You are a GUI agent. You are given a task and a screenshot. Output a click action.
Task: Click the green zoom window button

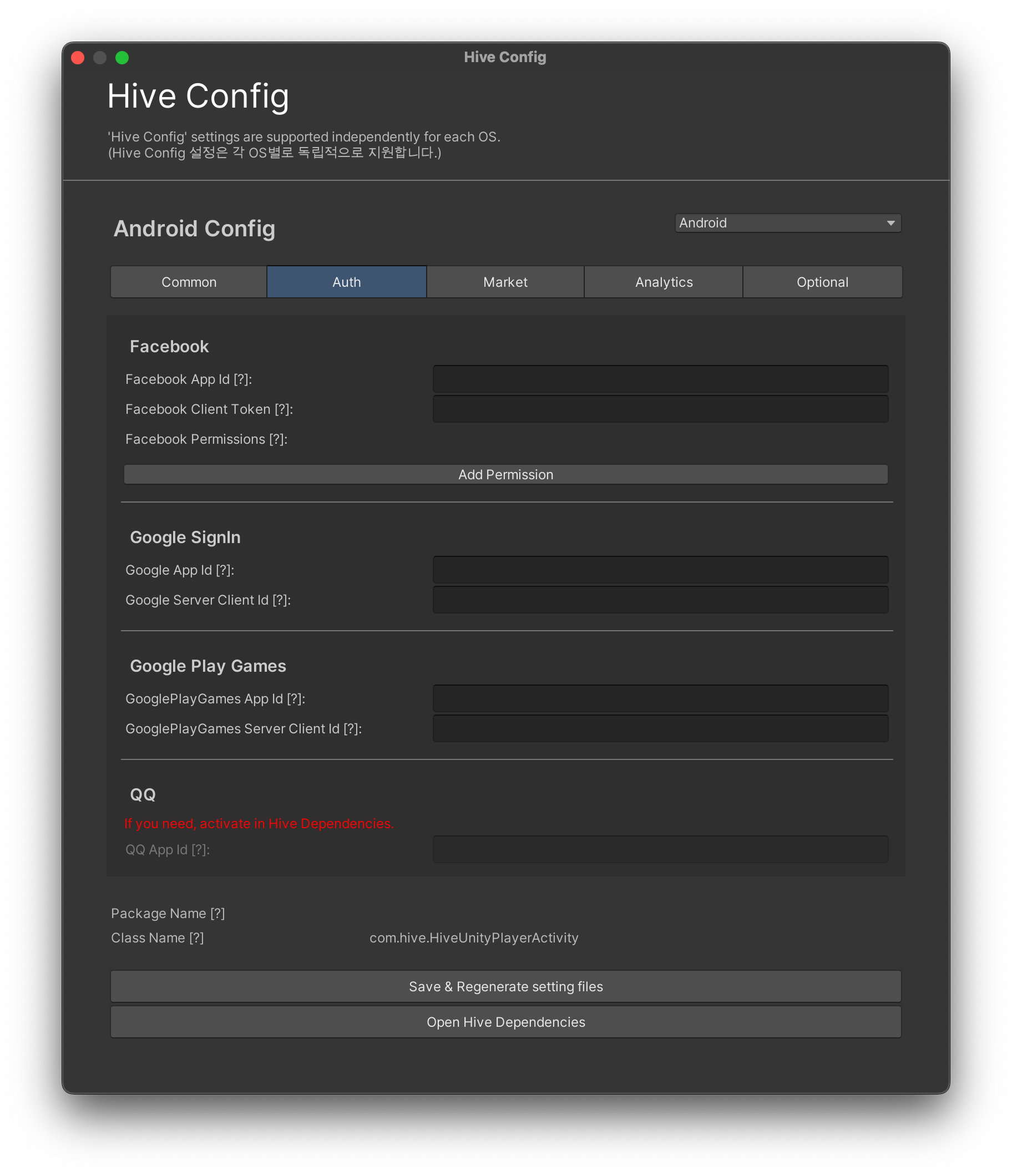[x=122, y=58]
